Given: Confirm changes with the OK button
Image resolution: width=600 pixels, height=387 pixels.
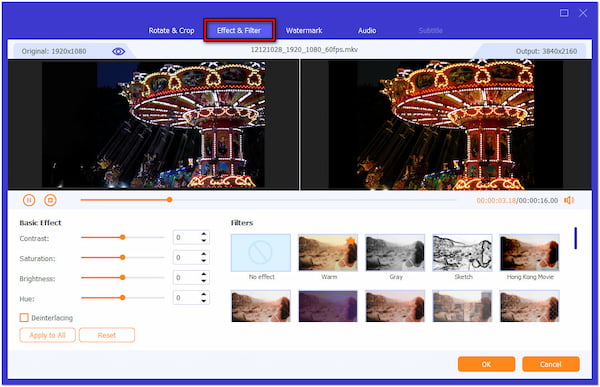Looking at the screenshot, I should click(x=486, y=364).
